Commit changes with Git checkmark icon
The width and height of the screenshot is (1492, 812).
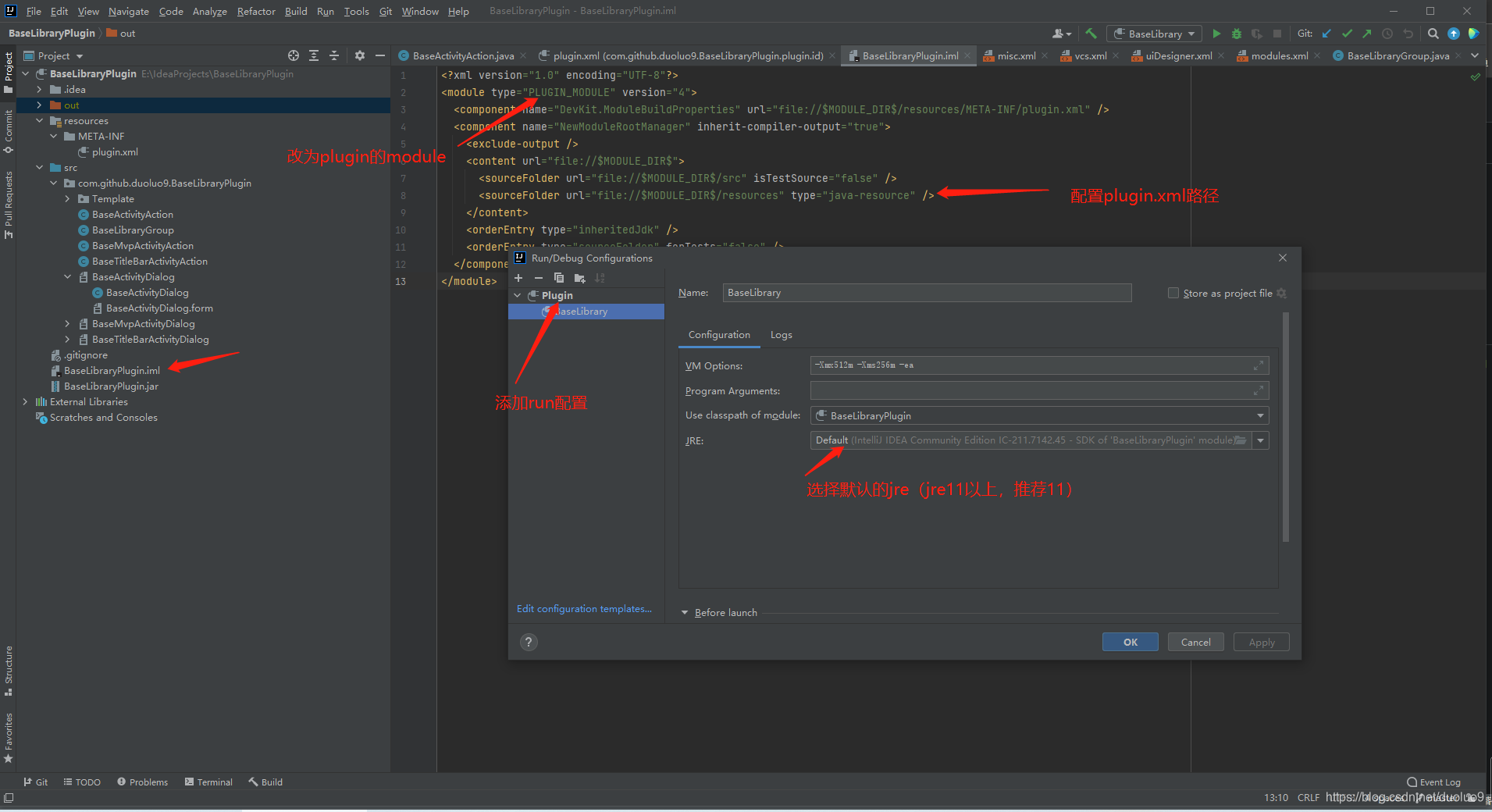coord(1347,34)
